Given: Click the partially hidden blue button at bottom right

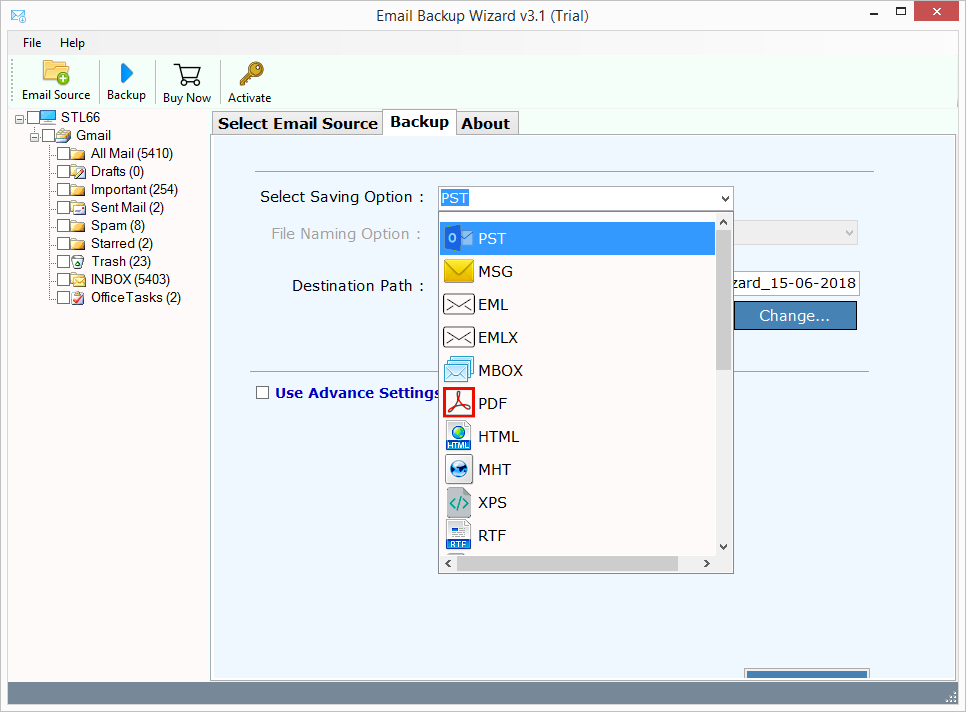Looking at the screenshot, I should click(x=806, y=673).
